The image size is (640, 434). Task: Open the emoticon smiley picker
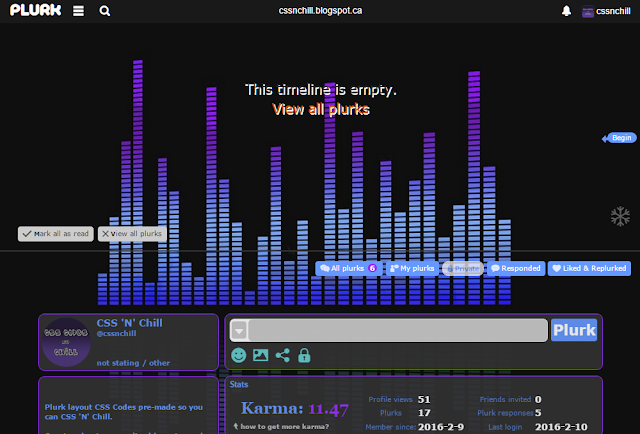click(239, 355)
